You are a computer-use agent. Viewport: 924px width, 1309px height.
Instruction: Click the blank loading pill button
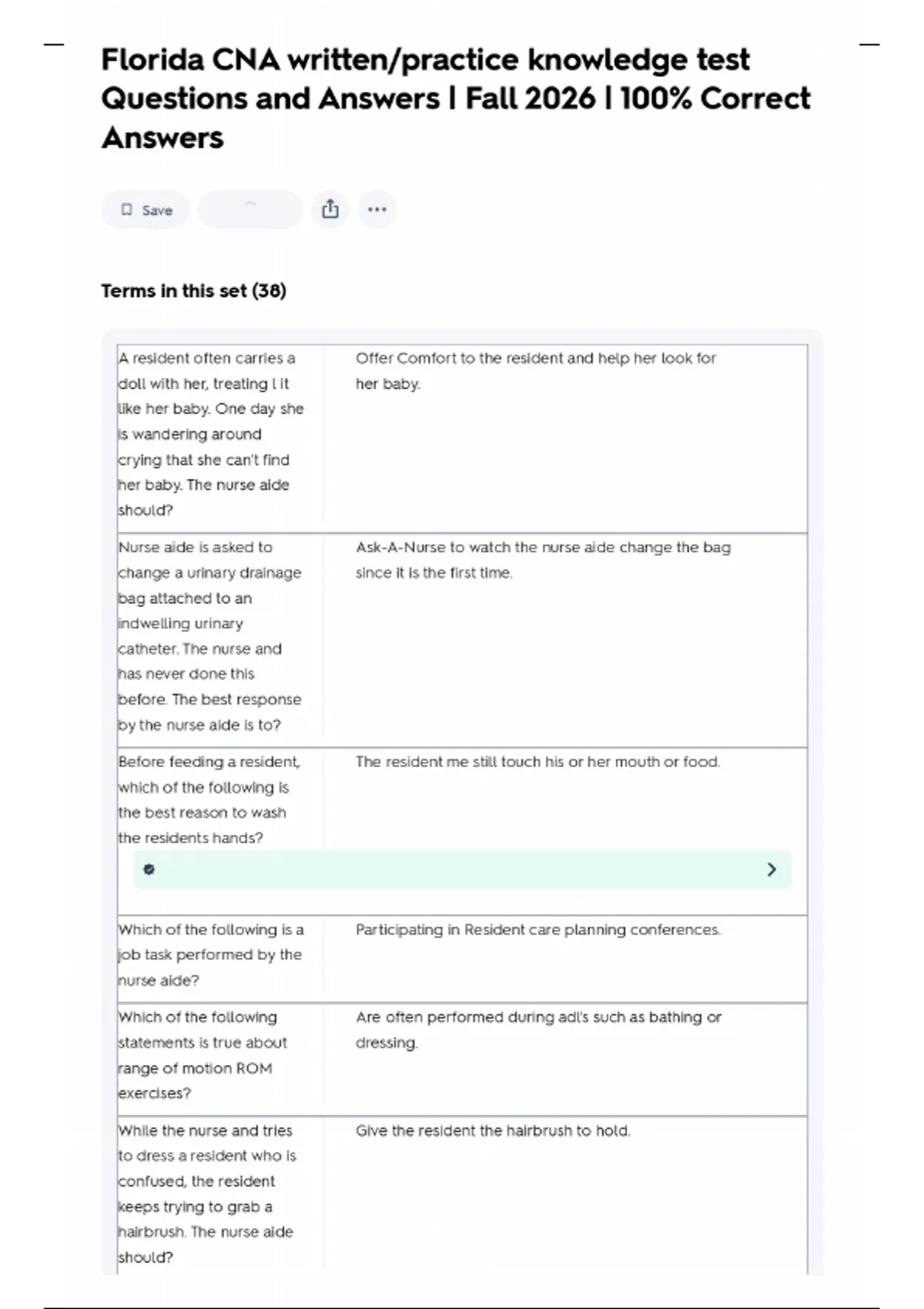pyautogui.click(x=249, y=209)
